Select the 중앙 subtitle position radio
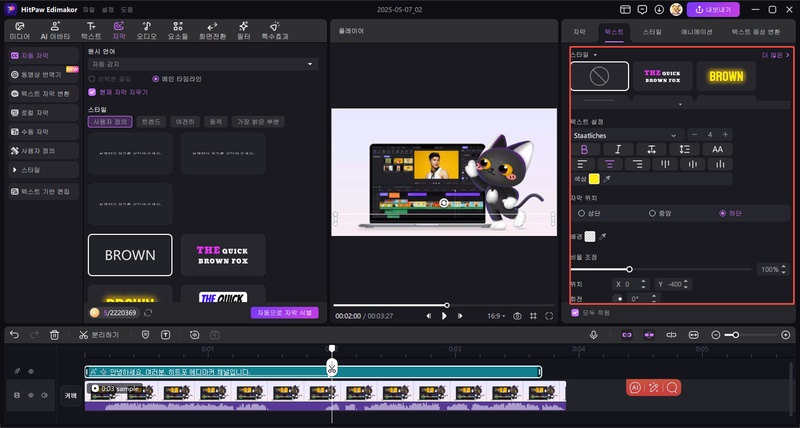 click(652, 213)
